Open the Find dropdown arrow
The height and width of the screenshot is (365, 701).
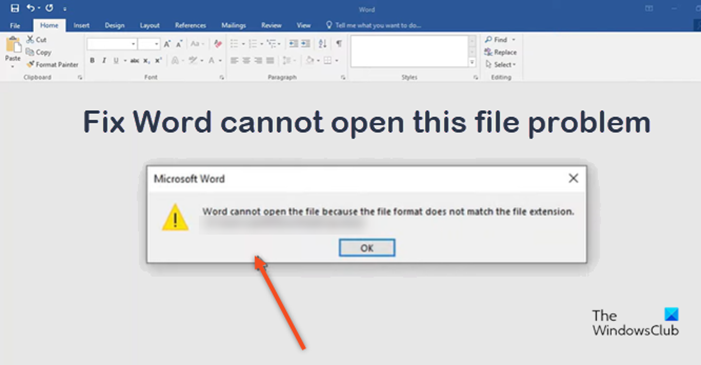514,39
